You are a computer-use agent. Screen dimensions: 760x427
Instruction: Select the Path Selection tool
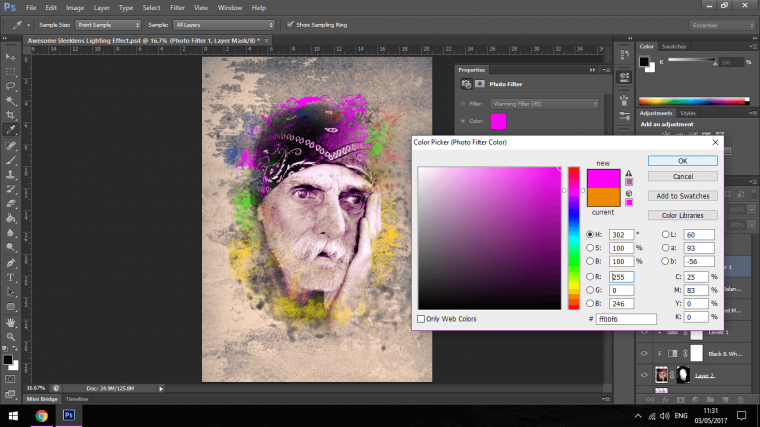pos(10,292)
